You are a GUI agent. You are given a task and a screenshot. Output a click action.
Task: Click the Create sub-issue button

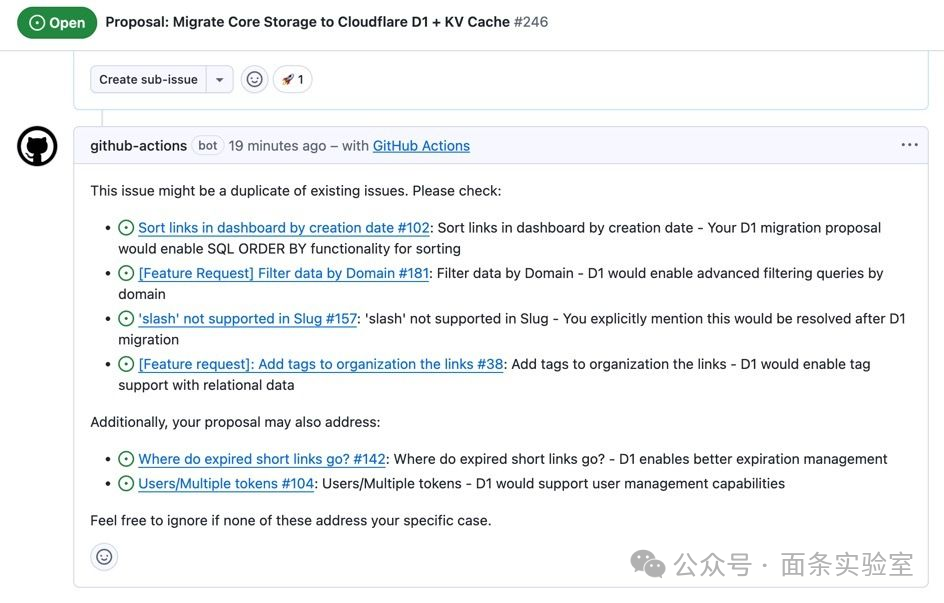[x=148, y=79]
